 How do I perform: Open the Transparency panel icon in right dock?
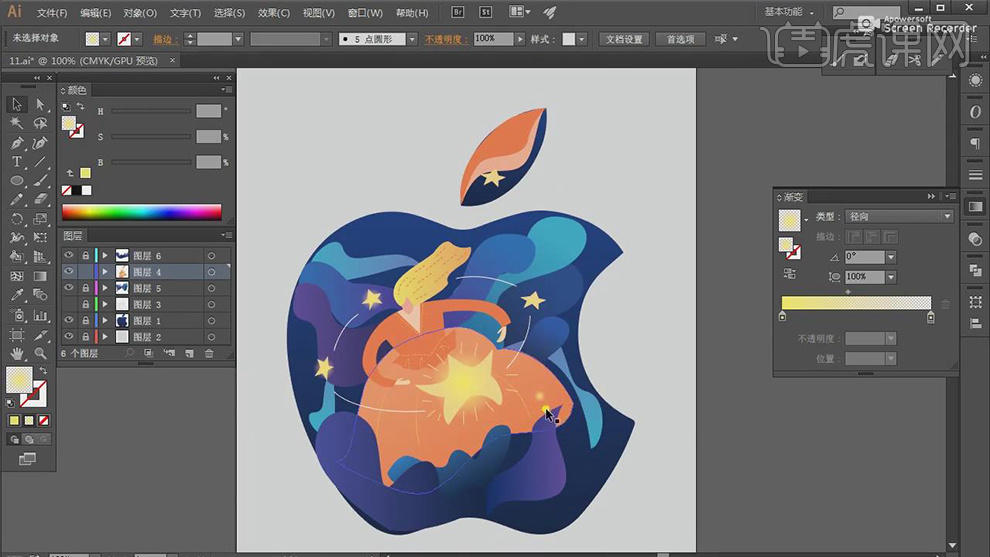click(975, 239)
